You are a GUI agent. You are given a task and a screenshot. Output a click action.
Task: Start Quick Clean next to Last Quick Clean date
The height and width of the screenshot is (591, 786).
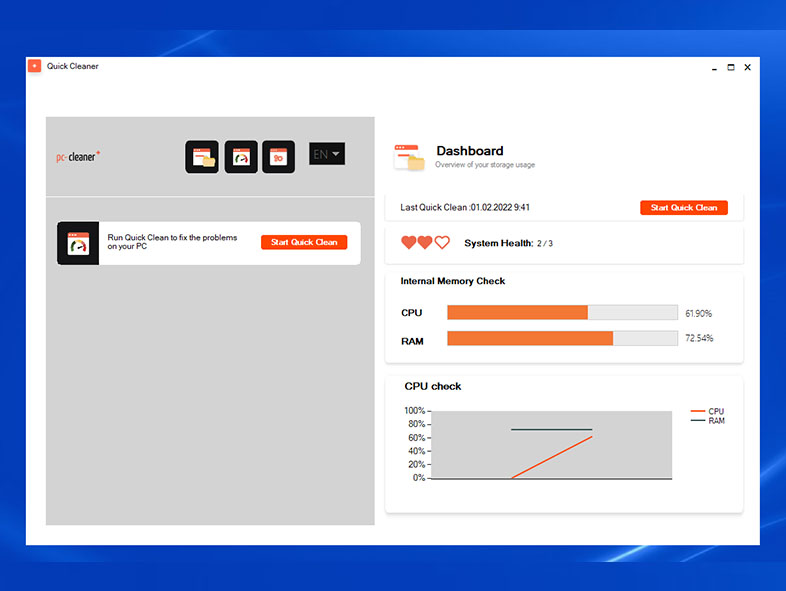click(684, 208)
